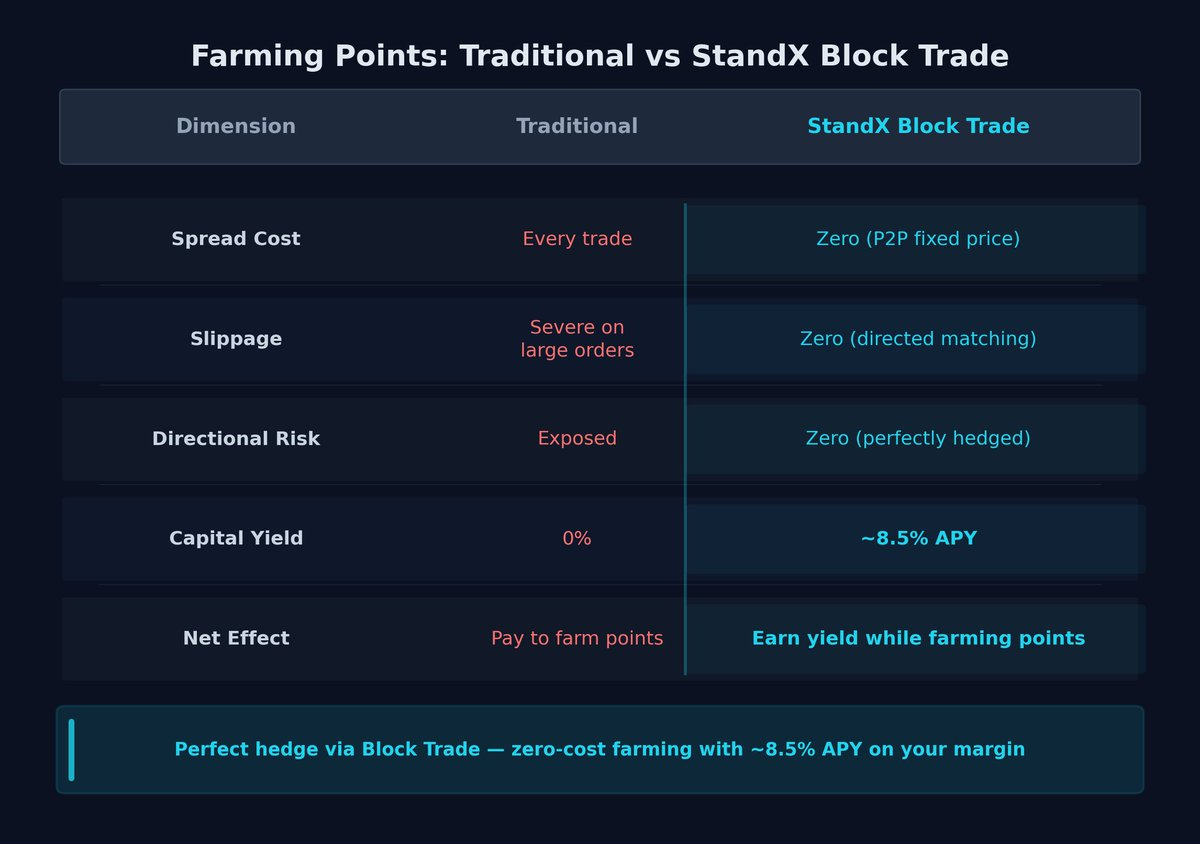
Task: Click the 'Perfect hedge via Block Trade' banner
Action: point(600,749)
